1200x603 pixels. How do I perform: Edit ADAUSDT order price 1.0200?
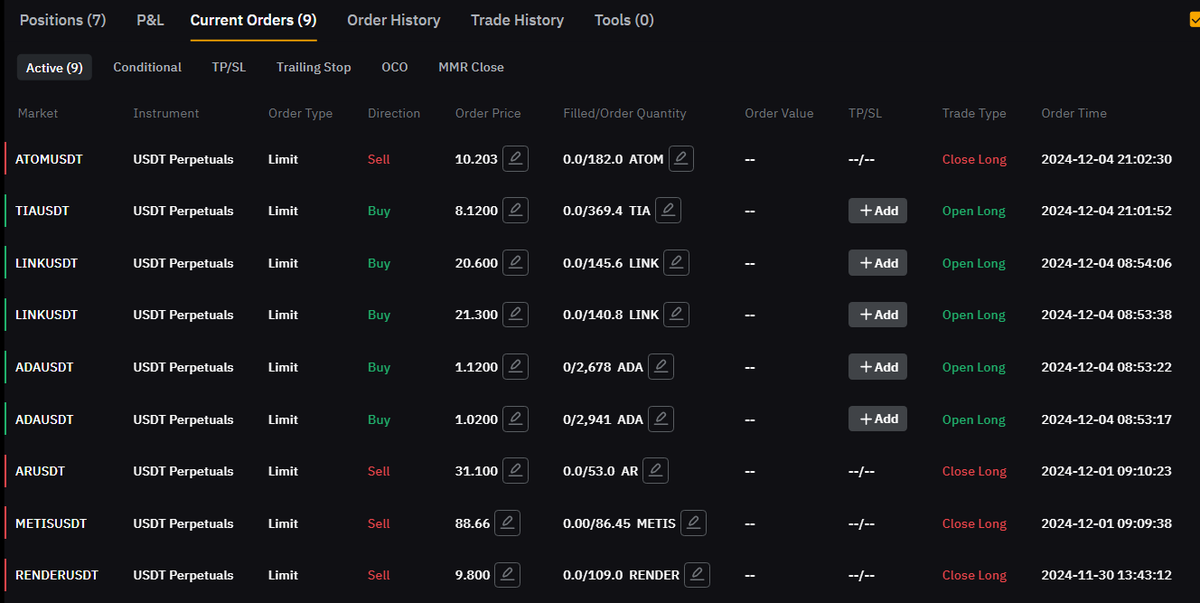(515, 419)
